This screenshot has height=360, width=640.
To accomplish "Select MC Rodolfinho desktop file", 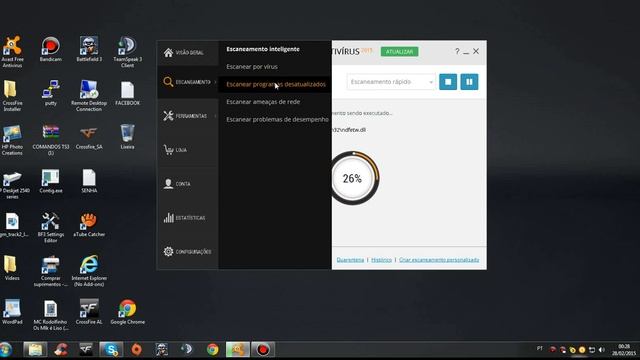I will (x=51, y=315).
